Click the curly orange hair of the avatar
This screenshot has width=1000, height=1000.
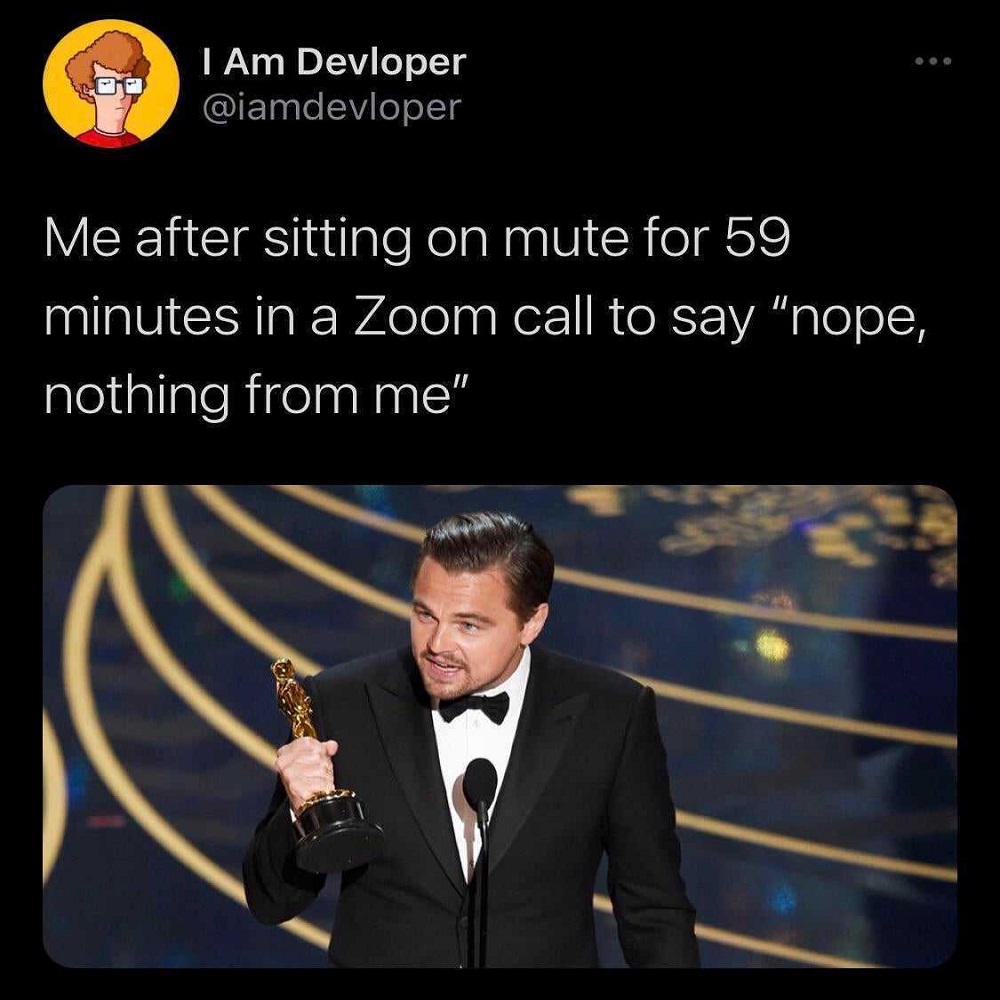(x=108, y=58)
